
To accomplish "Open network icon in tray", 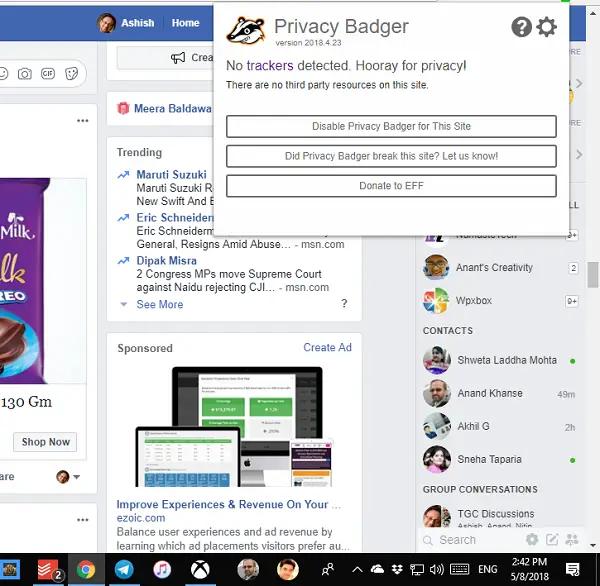I will coord(417,570).
